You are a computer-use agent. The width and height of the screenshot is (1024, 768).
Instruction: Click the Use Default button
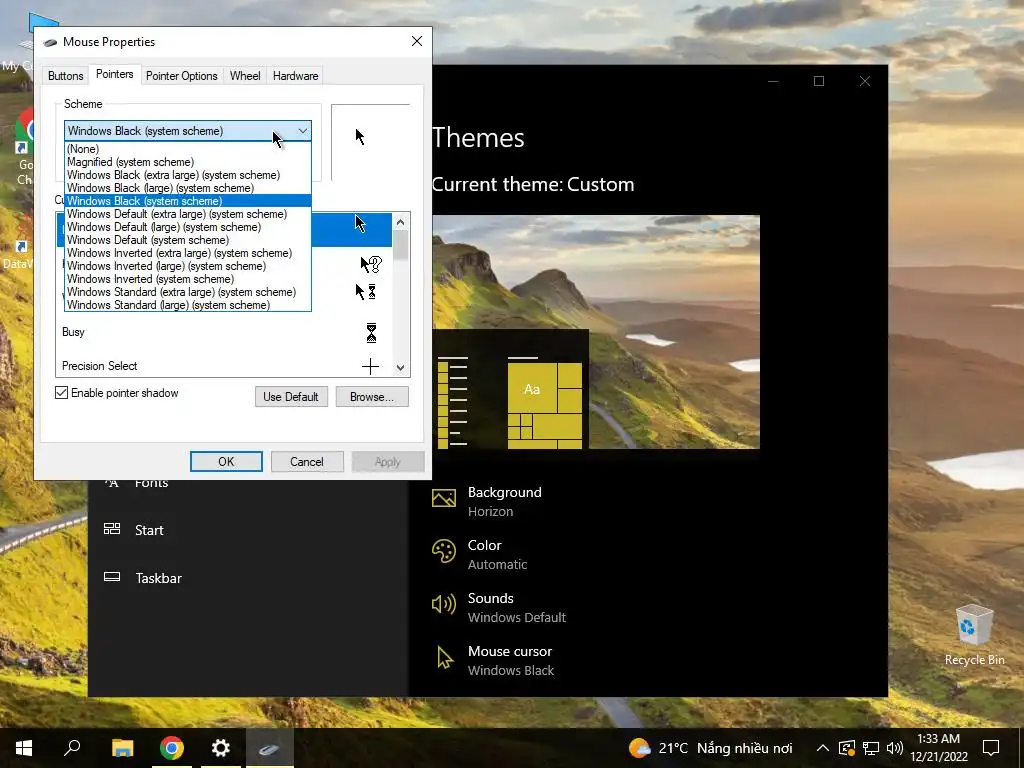click(291, 396)
